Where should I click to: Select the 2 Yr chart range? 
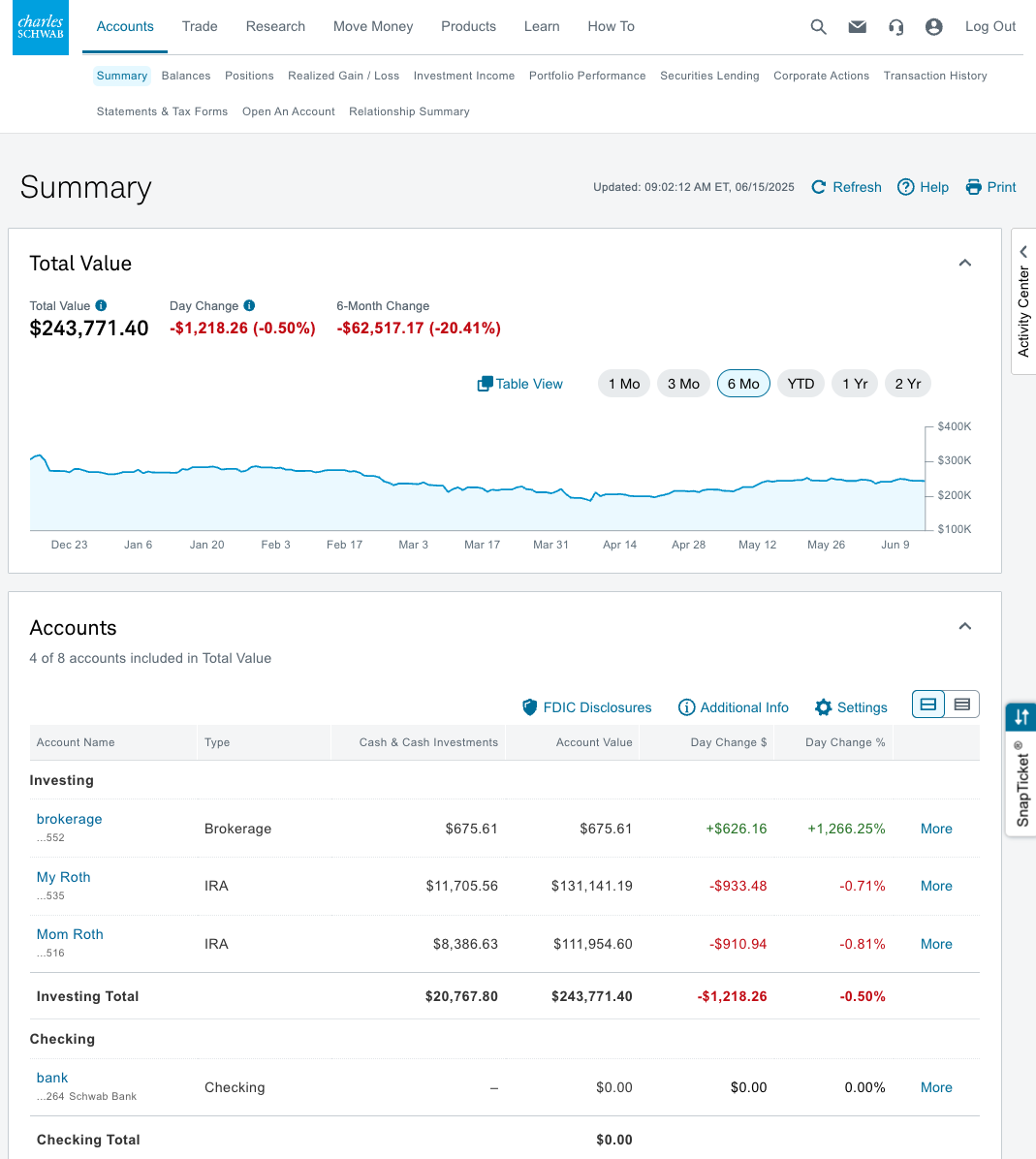908,384
